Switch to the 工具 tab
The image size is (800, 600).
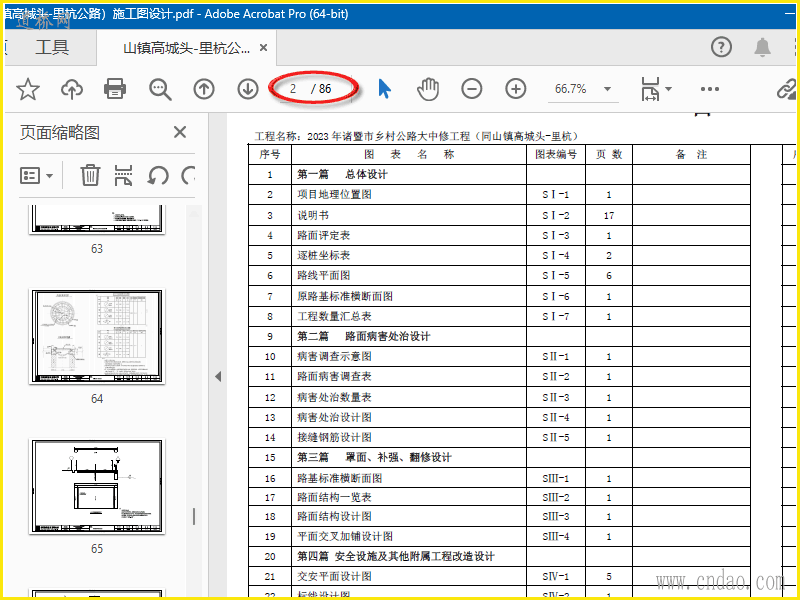click(52, 47)
